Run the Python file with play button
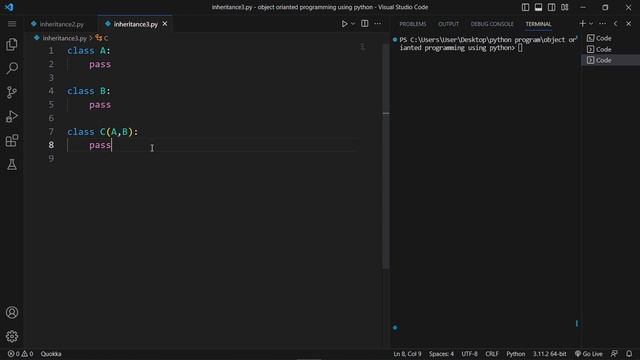The width and height of the screenshot is (640, 360). [344, 24]
